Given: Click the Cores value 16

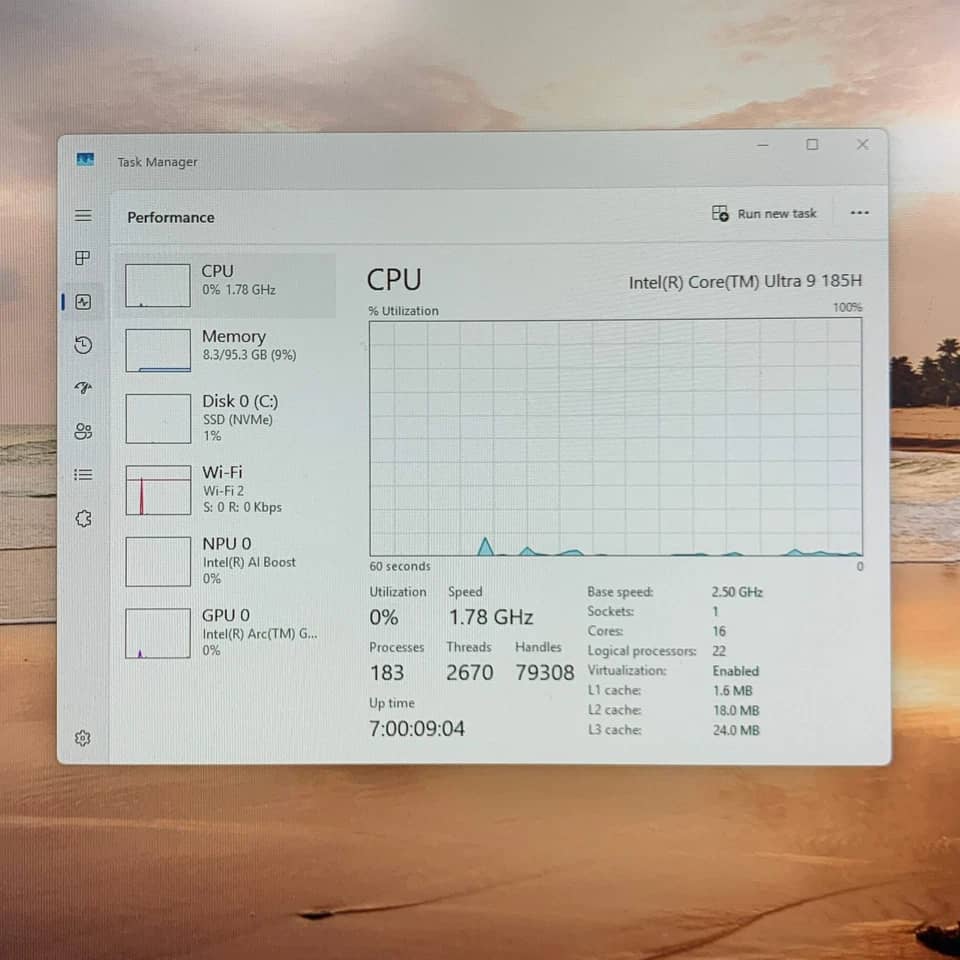Looking at the screenshot, I should point(719,631).
